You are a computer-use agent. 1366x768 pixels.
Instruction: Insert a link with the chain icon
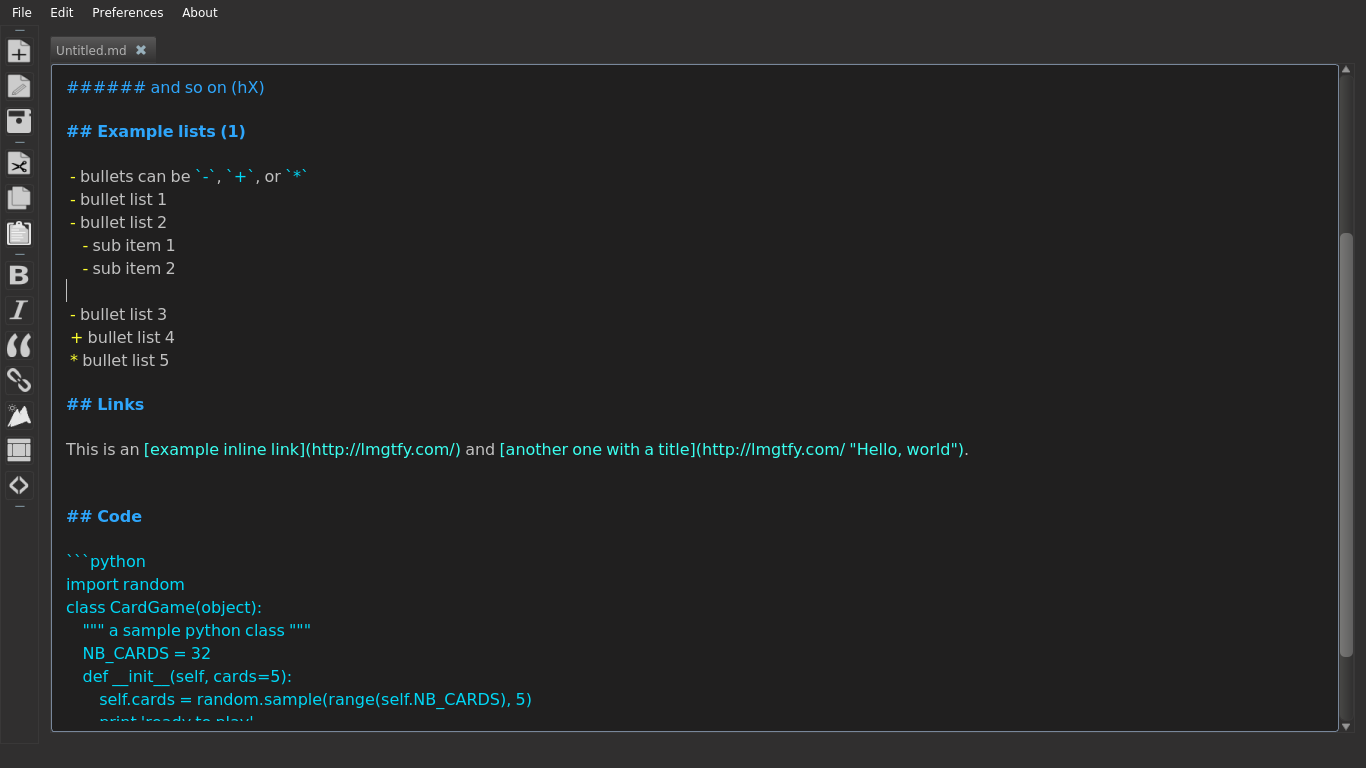(19, 380)
